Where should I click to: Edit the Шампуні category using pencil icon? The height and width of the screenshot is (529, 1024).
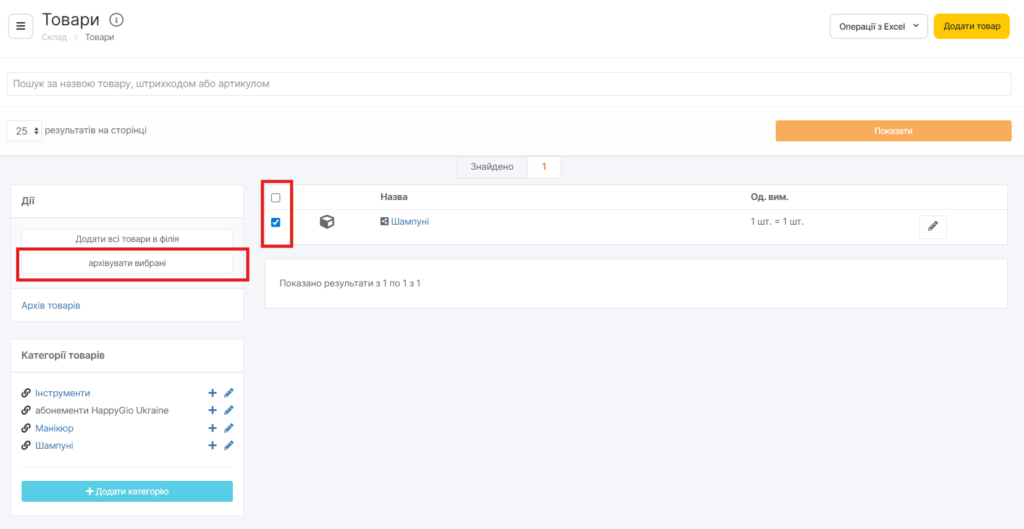click(x=228, y=446)
